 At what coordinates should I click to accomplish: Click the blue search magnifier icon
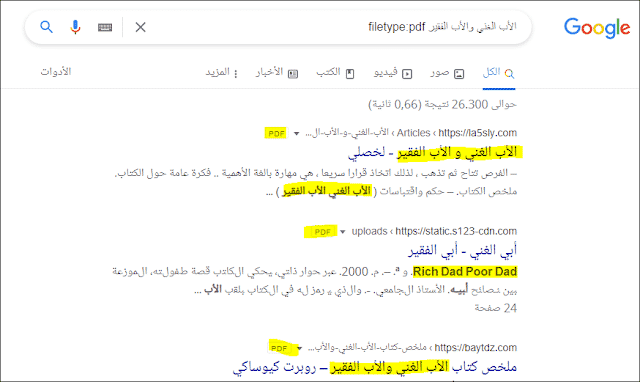pos(47,27)
